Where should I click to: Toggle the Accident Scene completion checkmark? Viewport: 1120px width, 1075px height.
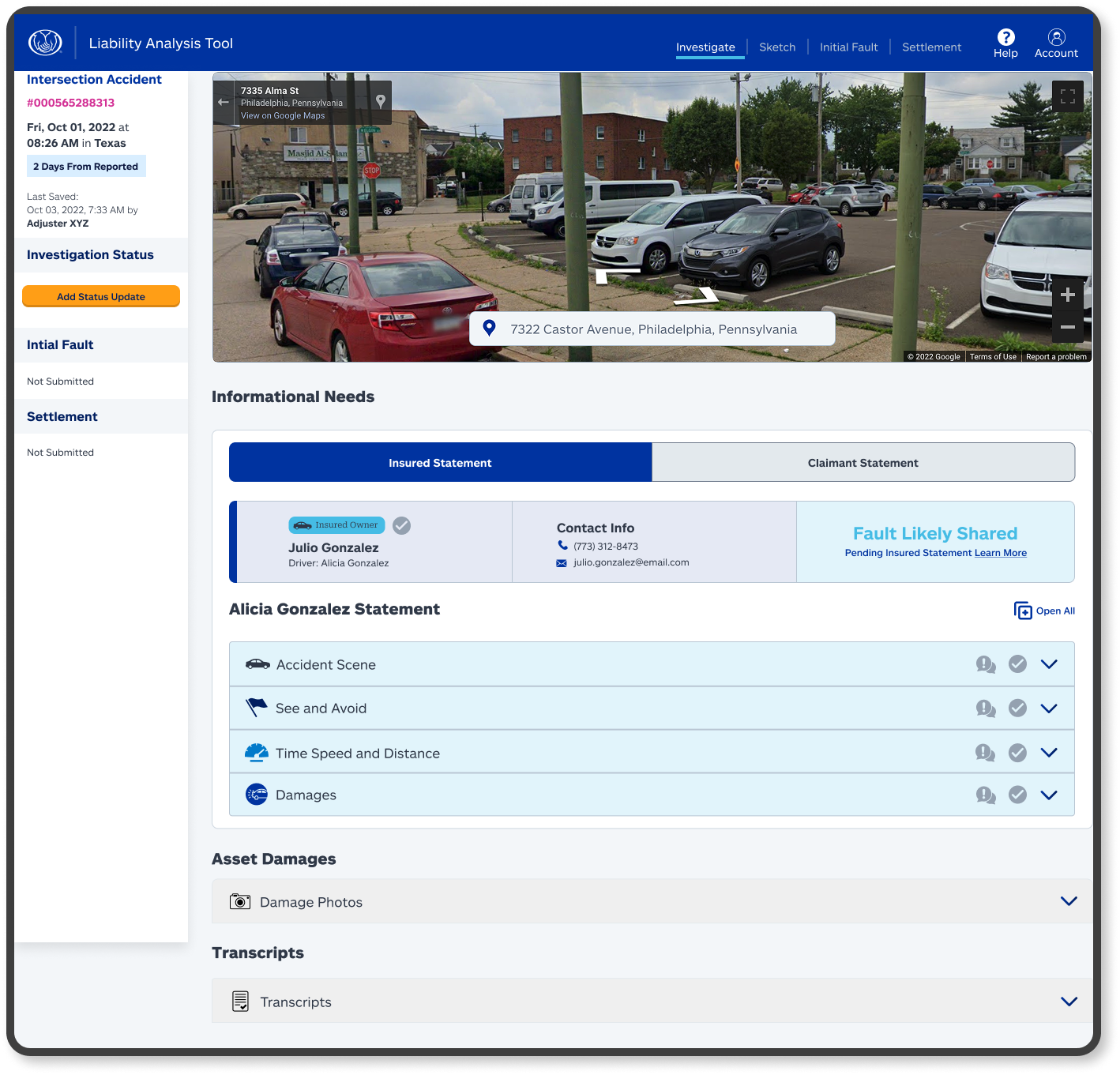[x=1018, y=664]
